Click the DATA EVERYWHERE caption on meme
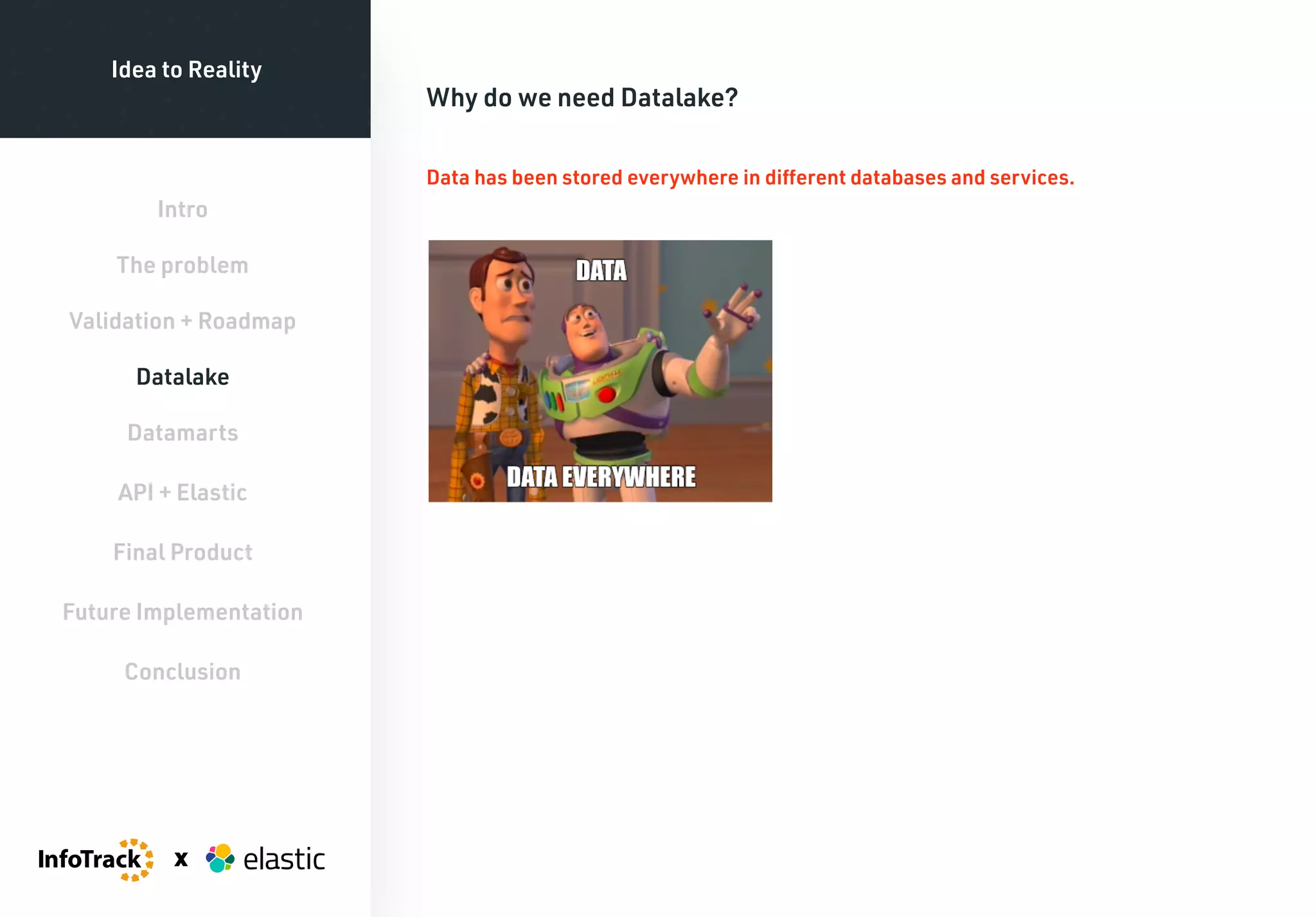This screenshot has width=1316, height=917. pos(601,477)
